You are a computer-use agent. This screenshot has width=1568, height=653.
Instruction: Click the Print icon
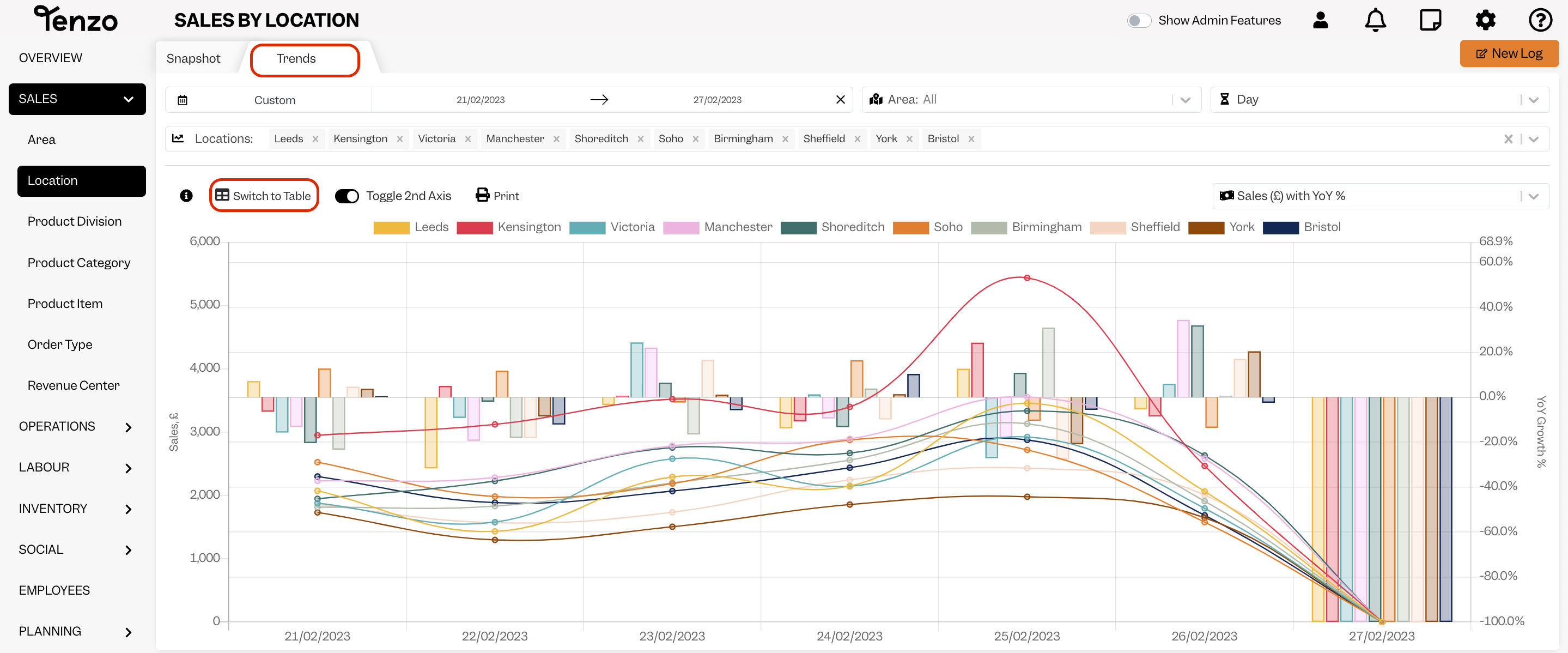tap(482, 195)
